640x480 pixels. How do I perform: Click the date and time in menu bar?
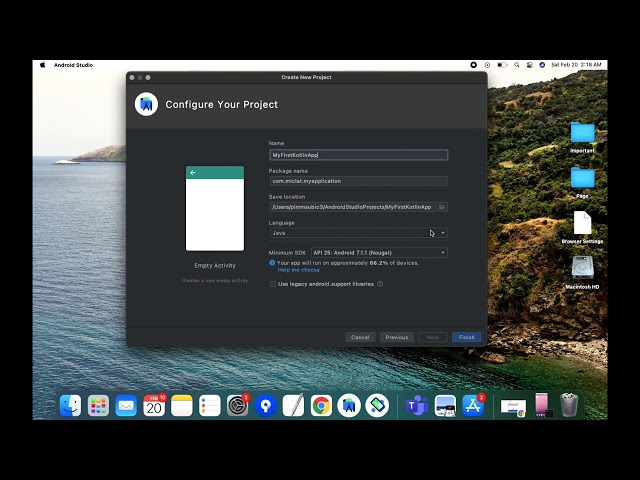pyautogui.click(x=576, y=65)
